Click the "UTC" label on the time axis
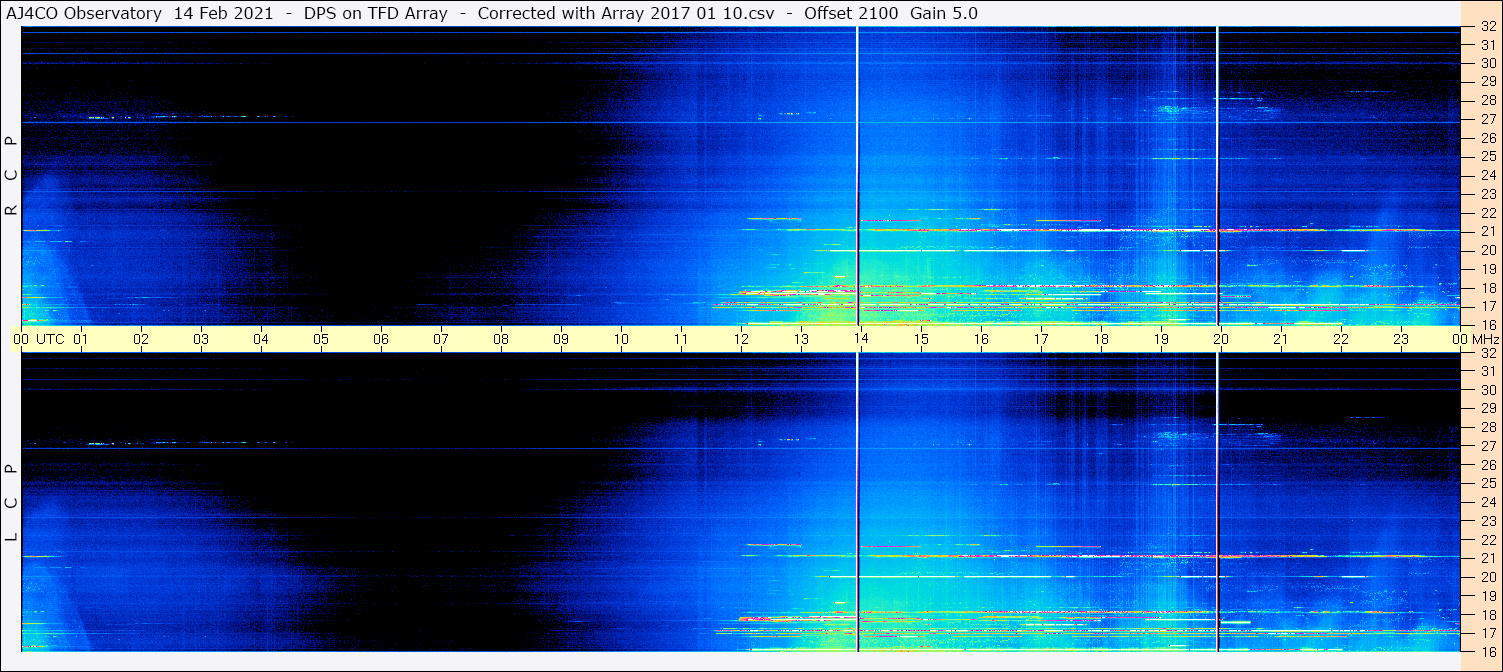This screenshot has height=672, width=1503. 50,339
